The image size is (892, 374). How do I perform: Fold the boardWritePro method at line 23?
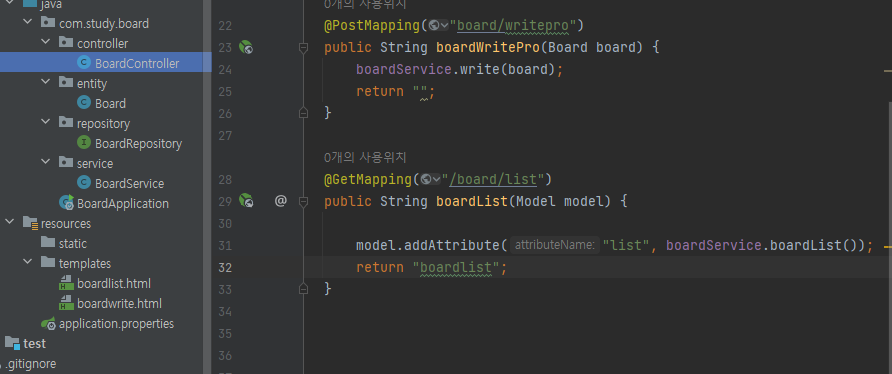303,48
